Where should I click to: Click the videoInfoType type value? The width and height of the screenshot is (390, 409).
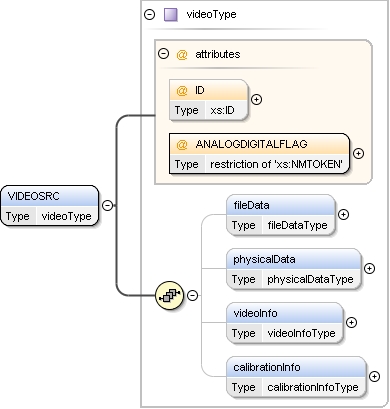(x=301, y=333)
